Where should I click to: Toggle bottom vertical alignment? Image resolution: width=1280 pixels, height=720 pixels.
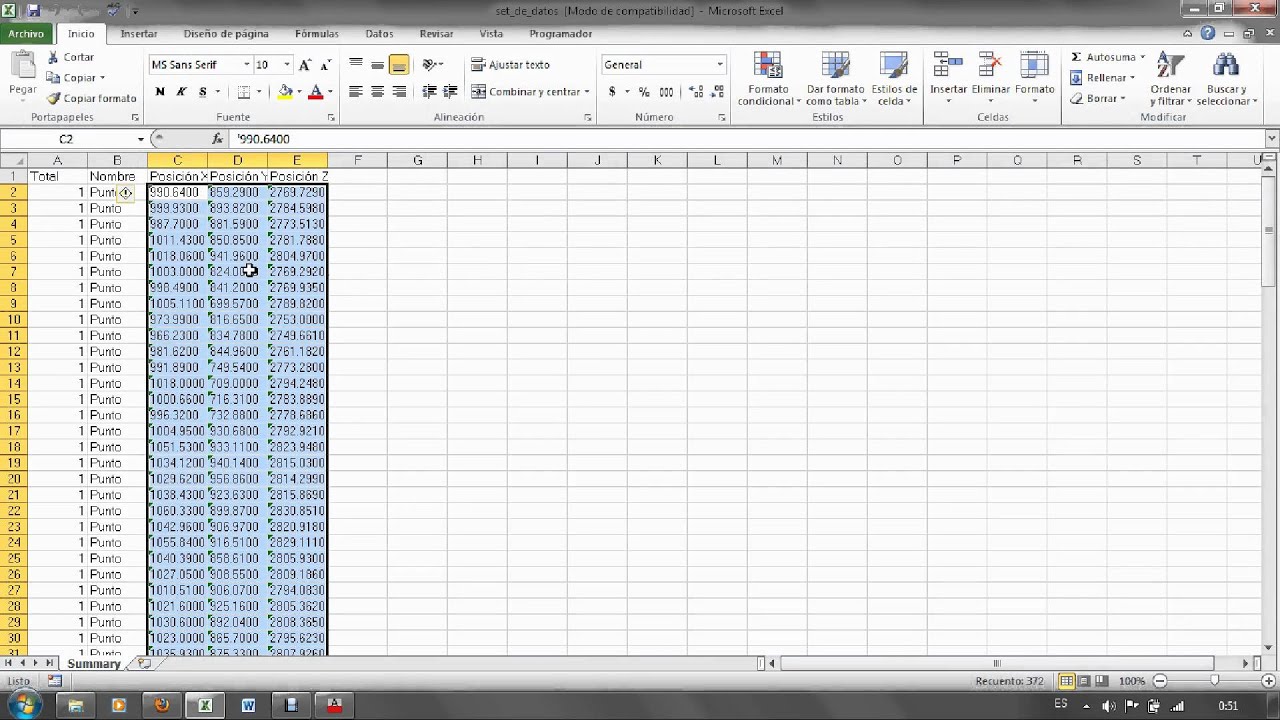point(399,65)
